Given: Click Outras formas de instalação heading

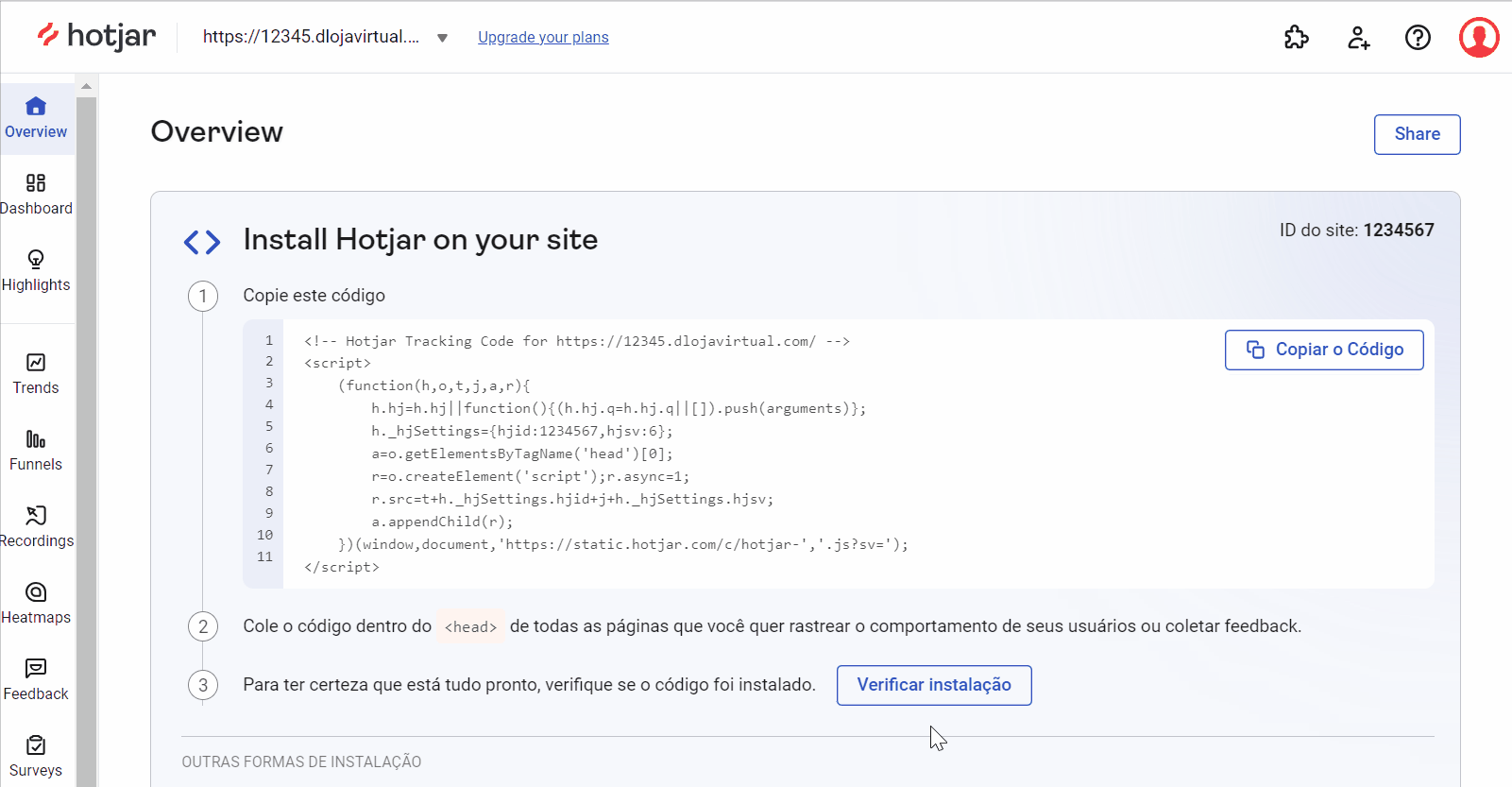Looking at the screenshot, I should click(x=301, y=761).
